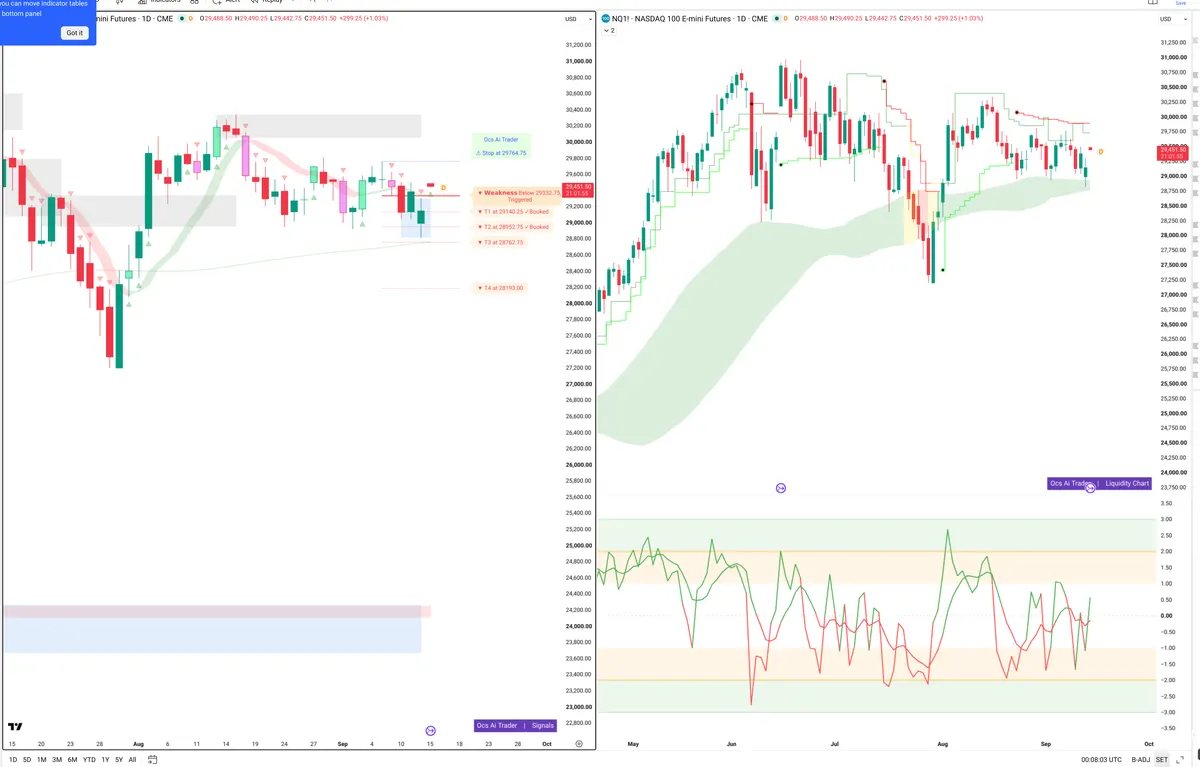This screenshot has height=767, width=1200.
Task: Select the 1M time range
Action: tap(42, 760)
